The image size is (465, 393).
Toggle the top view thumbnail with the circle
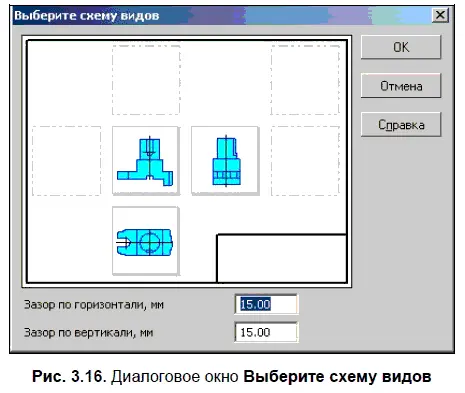tap(146, 241)
